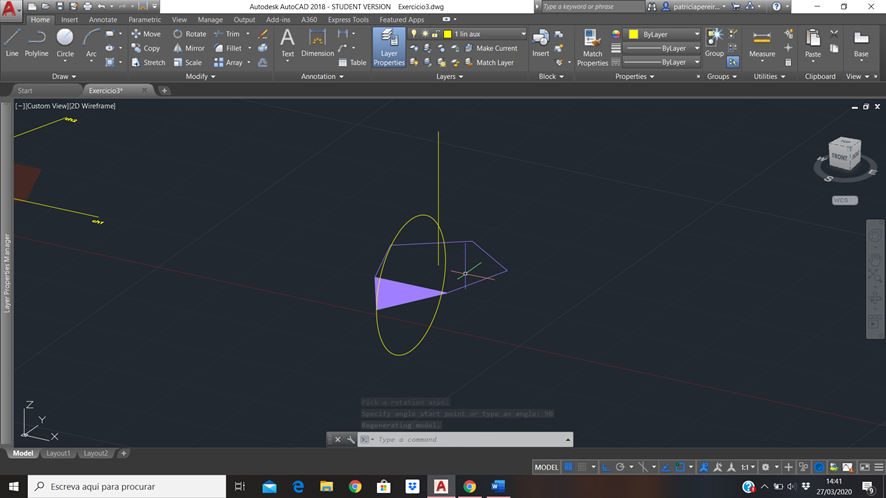Click the command line customize wrench

[350, 439]
